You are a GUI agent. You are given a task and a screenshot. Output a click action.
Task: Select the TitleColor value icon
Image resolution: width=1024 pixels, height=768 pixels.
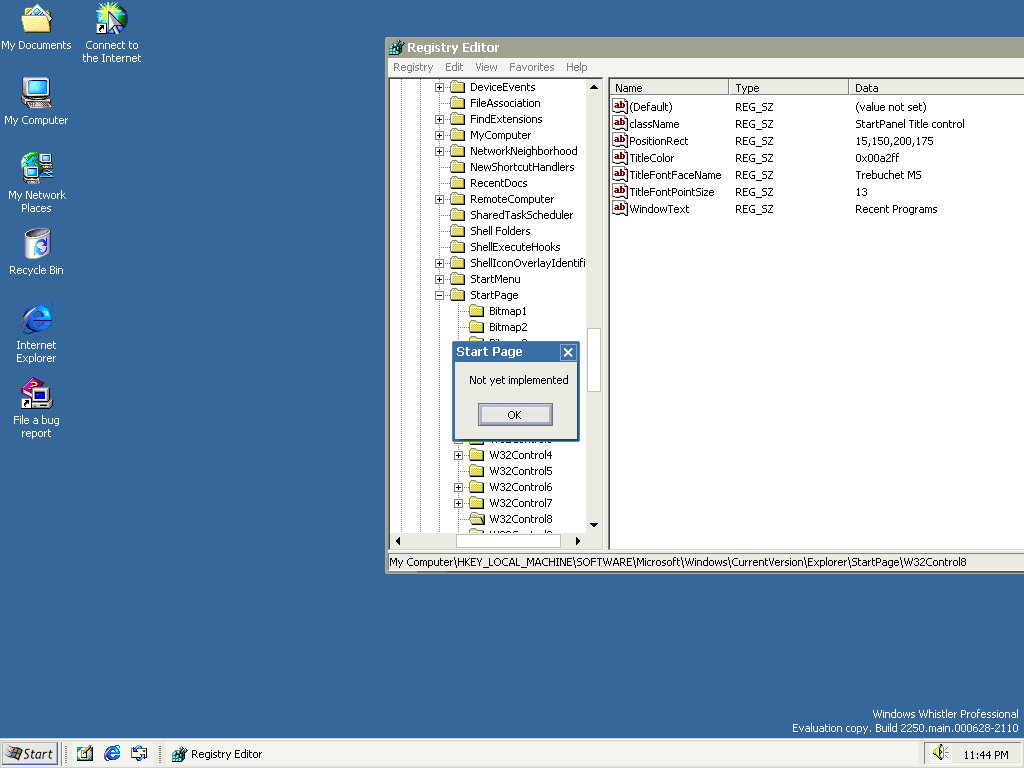click(620, 157)
